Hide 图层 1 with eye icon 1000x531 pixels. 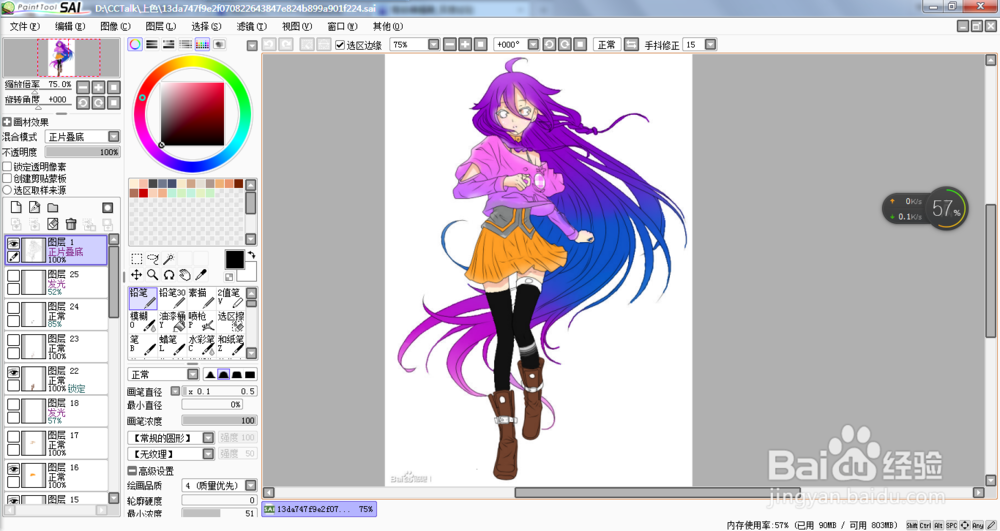(x=13, y=244)
